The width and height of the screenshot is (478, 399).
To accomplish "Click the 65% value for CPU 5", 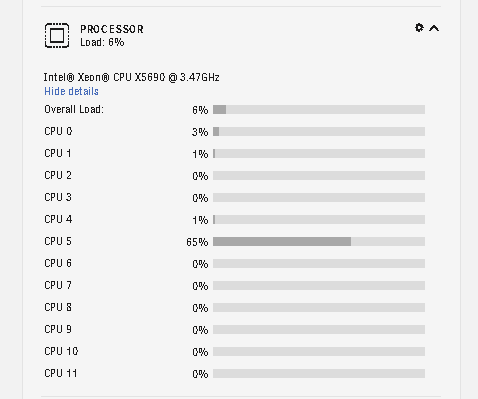I will tap(197, 242).
